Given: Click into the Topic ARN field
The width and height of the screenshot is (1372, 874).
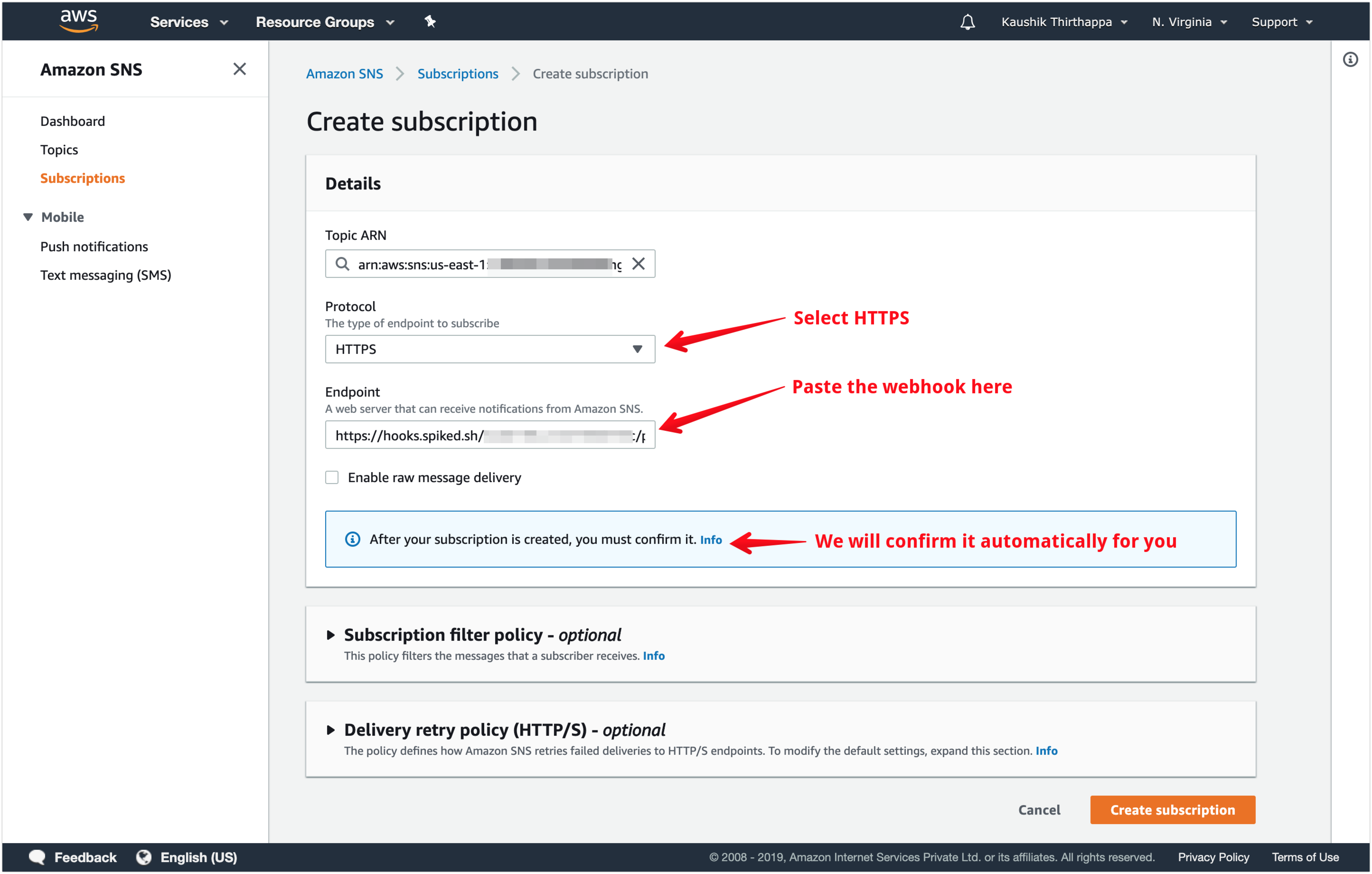Looking at the screenshot, I should click(x=490, y=263).
